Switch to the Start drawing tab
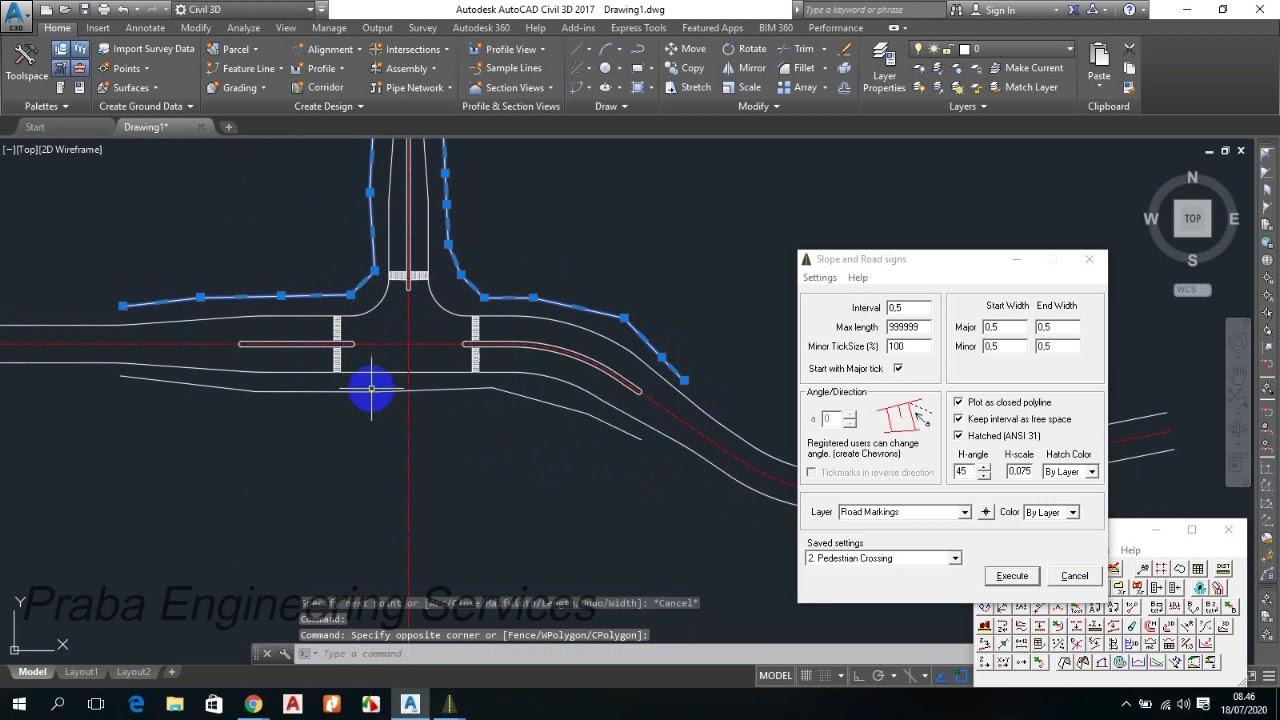Screen dimensions: 1280x720 pyautogui.click(x=35, y=127)
